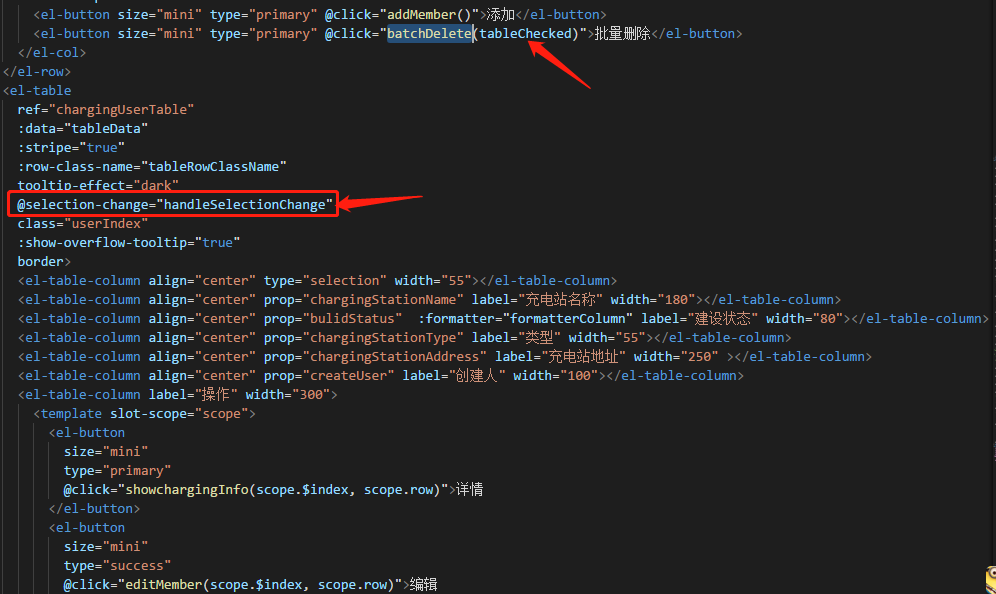Click the handleSelectionChange handler name
The image size is (996, 594).
pos(245,205)
